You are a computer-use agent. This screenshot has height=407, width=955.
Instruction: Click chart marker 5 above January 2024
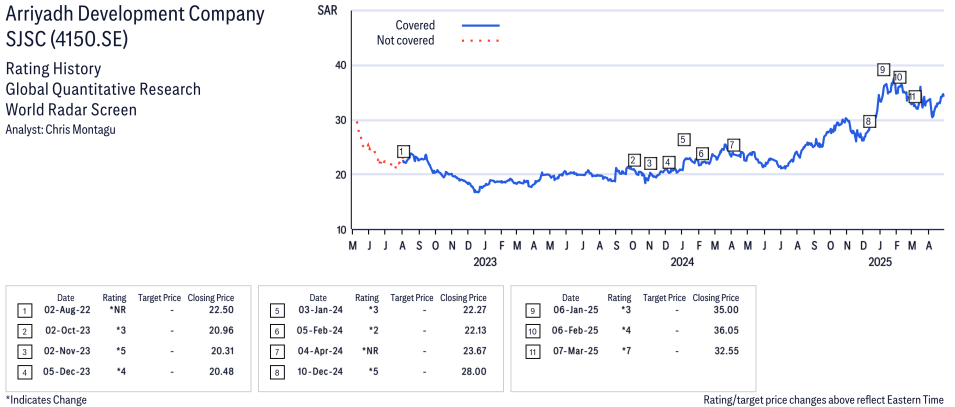[684, 140]
